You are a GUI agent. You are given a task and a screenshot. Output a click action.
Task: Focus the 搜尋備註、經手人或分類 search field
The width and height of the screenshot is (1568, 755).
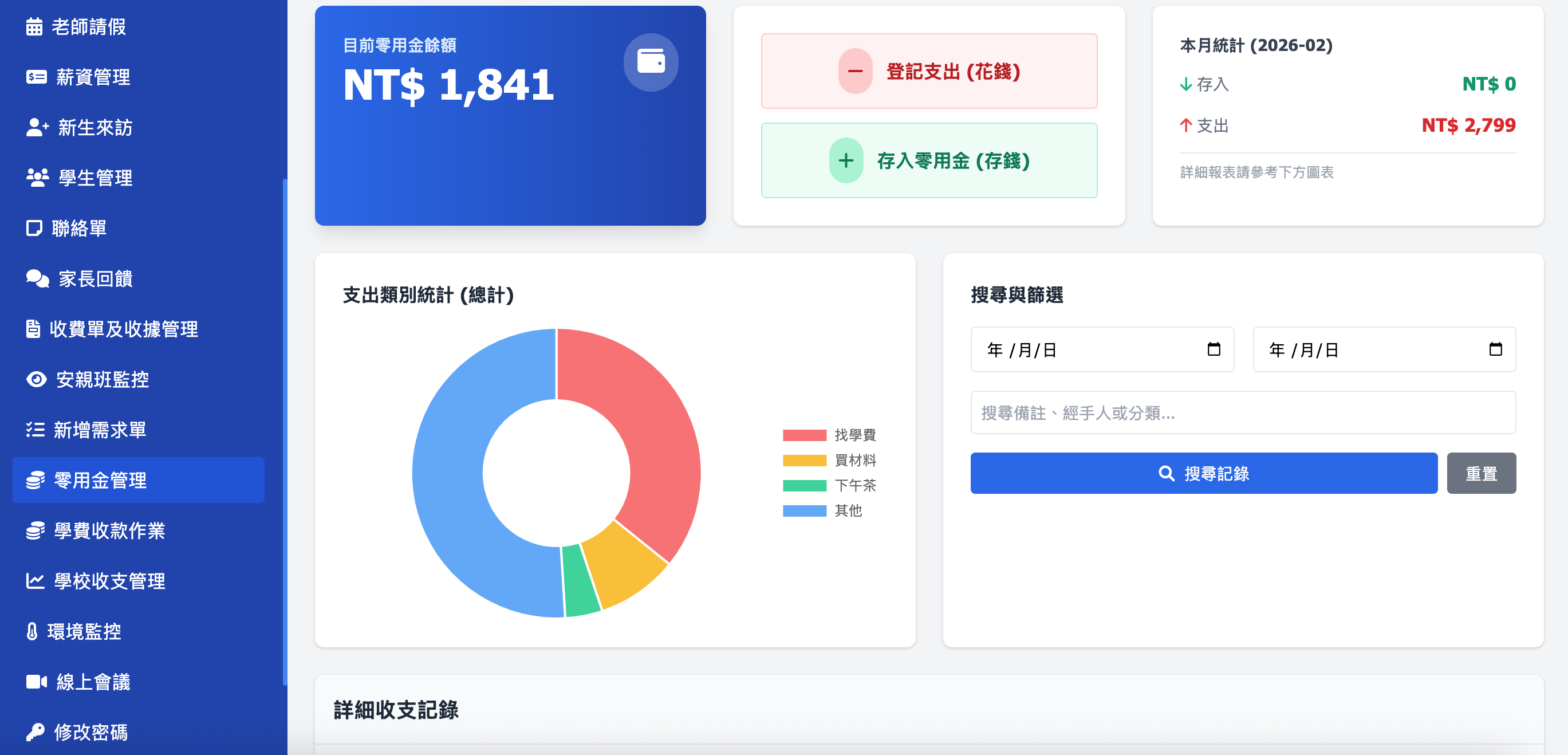[1243, 413]
